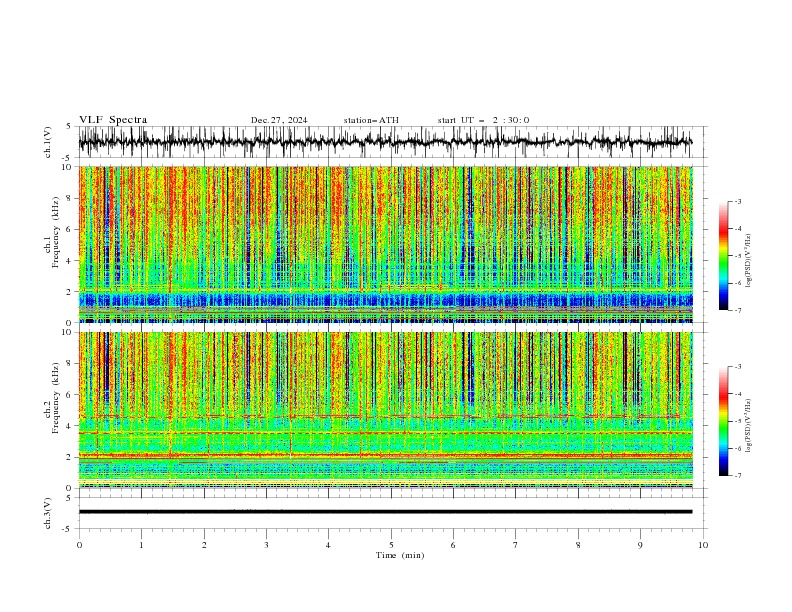Click the ch.2 spectrogram plot
Screen dimensions: 792x612
click(386, 410)
